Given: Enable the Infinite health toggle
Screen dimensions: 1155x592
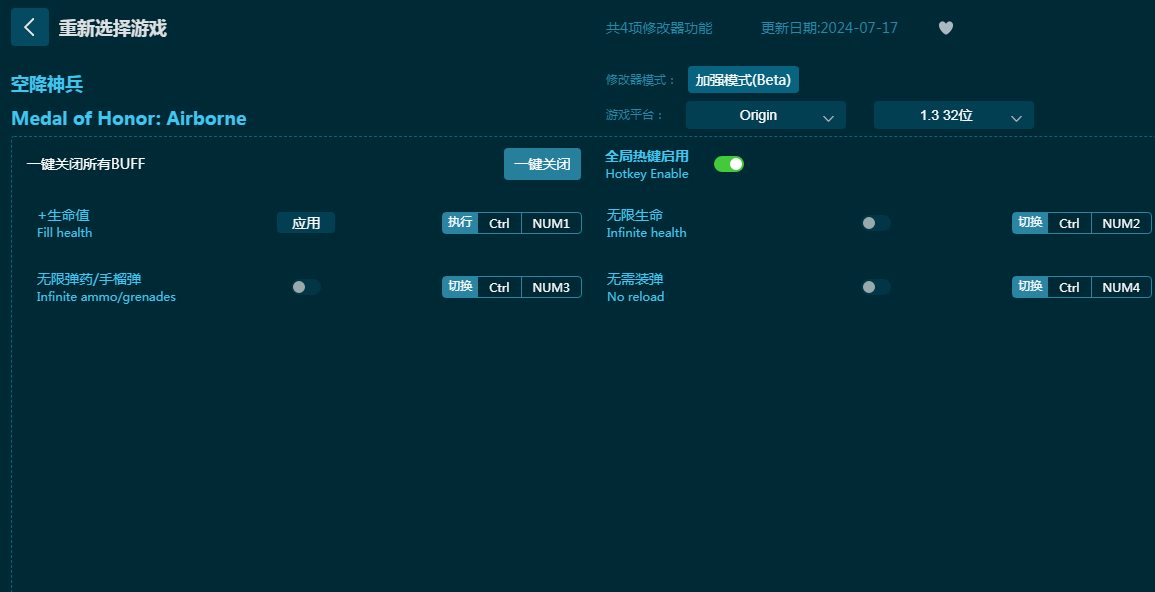Looking at the screenshot, I should [876, 223].
